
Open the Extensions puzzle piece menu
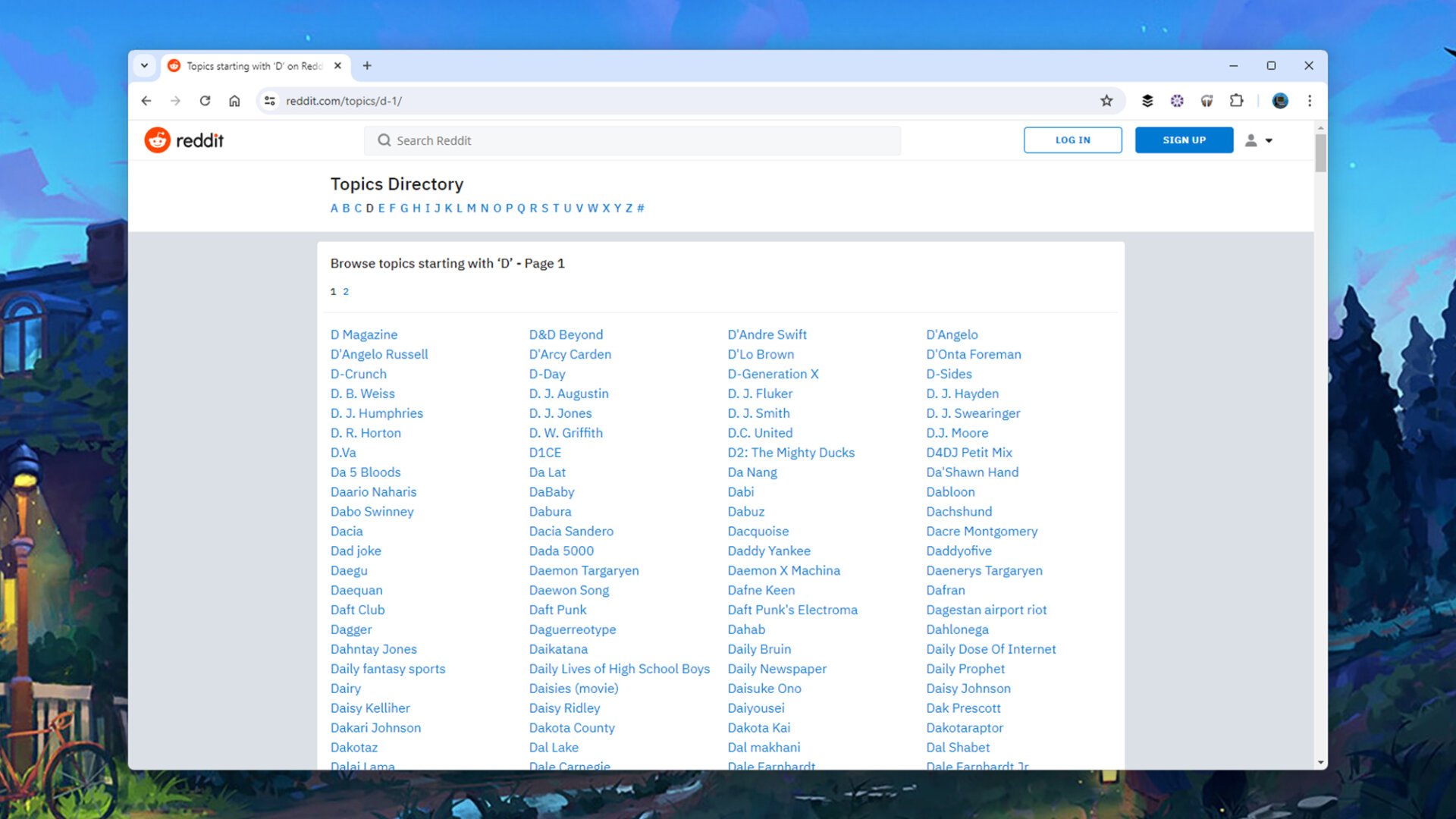click(x=1237, y=101)
